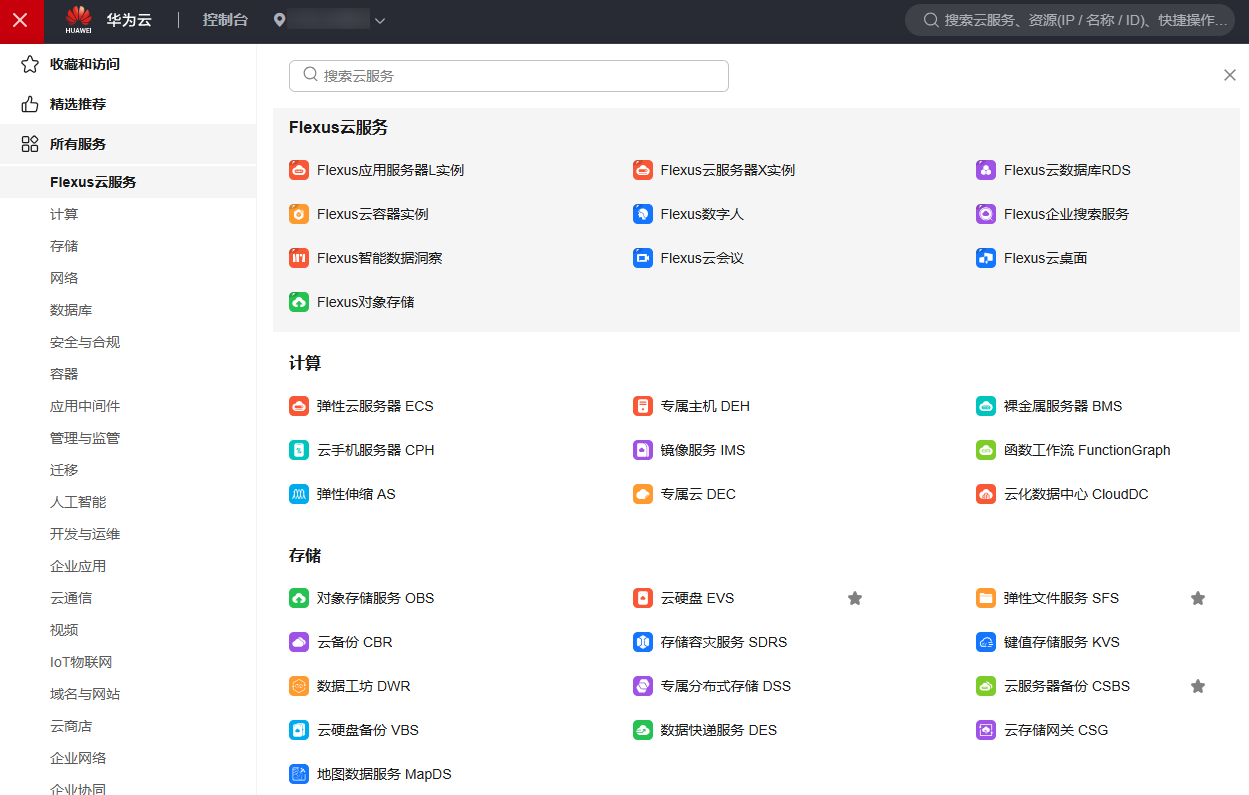This screenshot has height=795, width=1249.
Task: Click the 镜像服务 IMS icon
Action: coord(643,450)
